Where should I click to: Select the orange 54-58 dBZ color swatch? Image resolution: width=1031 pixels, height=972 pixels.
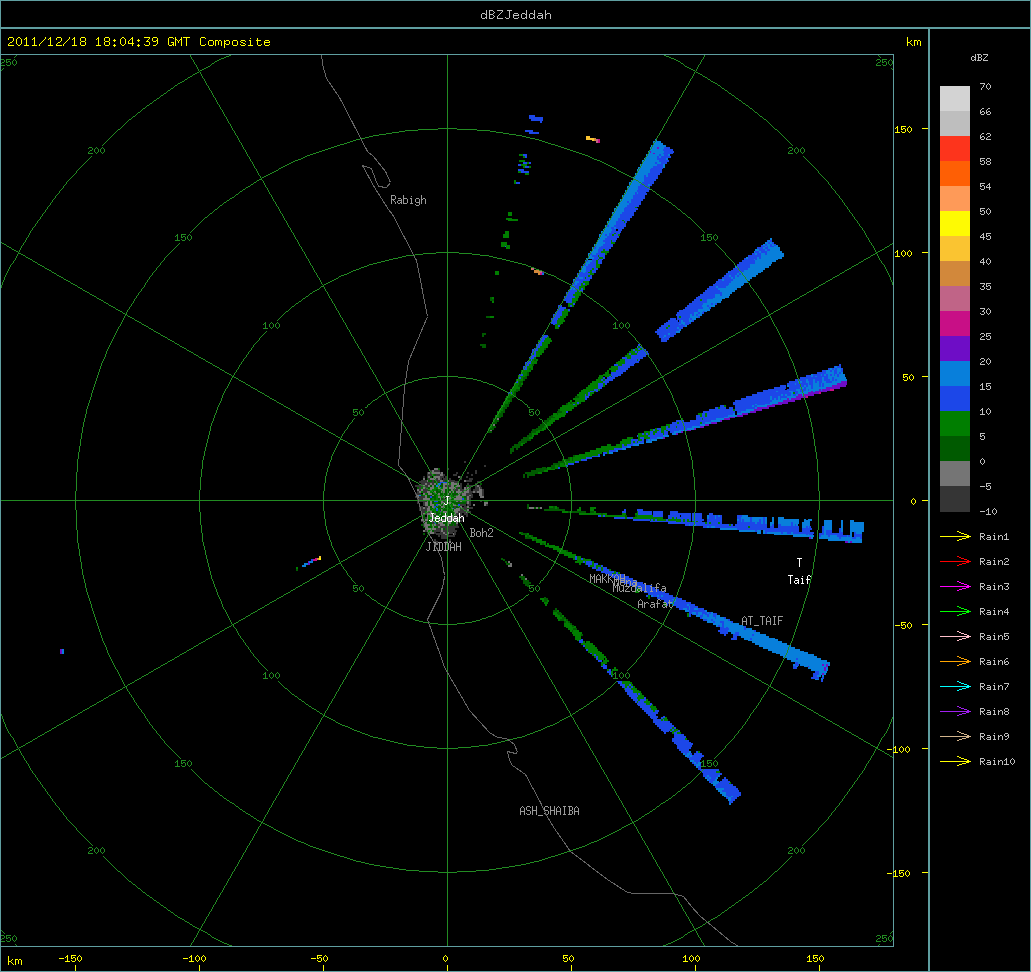955,174
